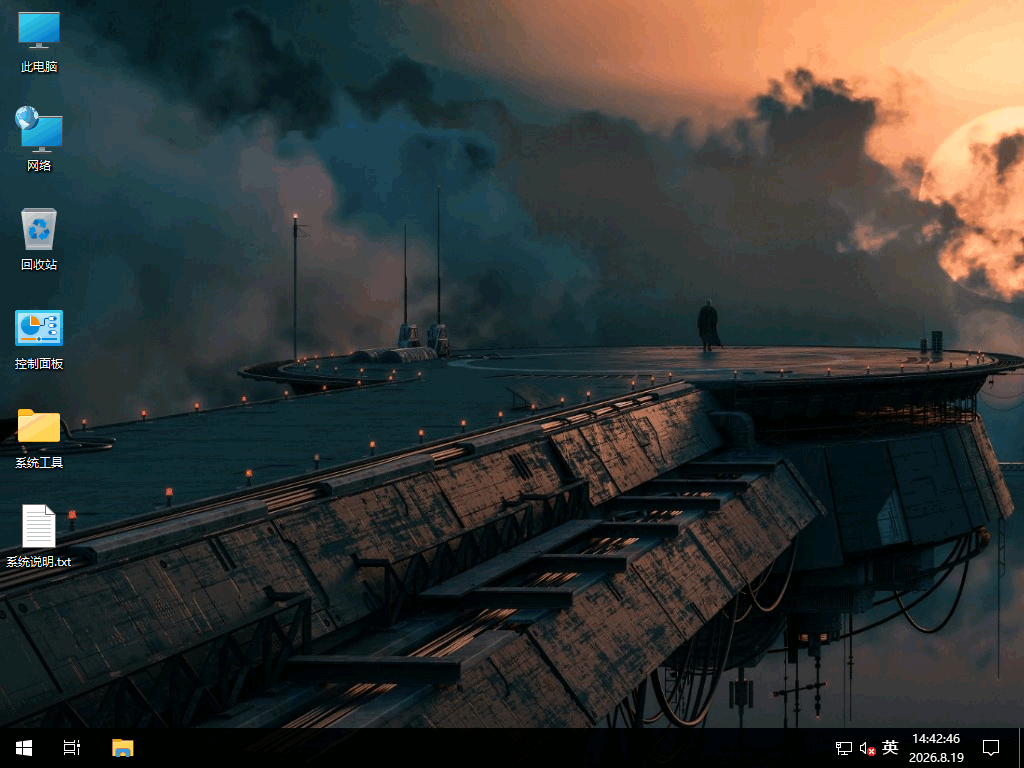Open the Windows Start menu

[24, 748]
